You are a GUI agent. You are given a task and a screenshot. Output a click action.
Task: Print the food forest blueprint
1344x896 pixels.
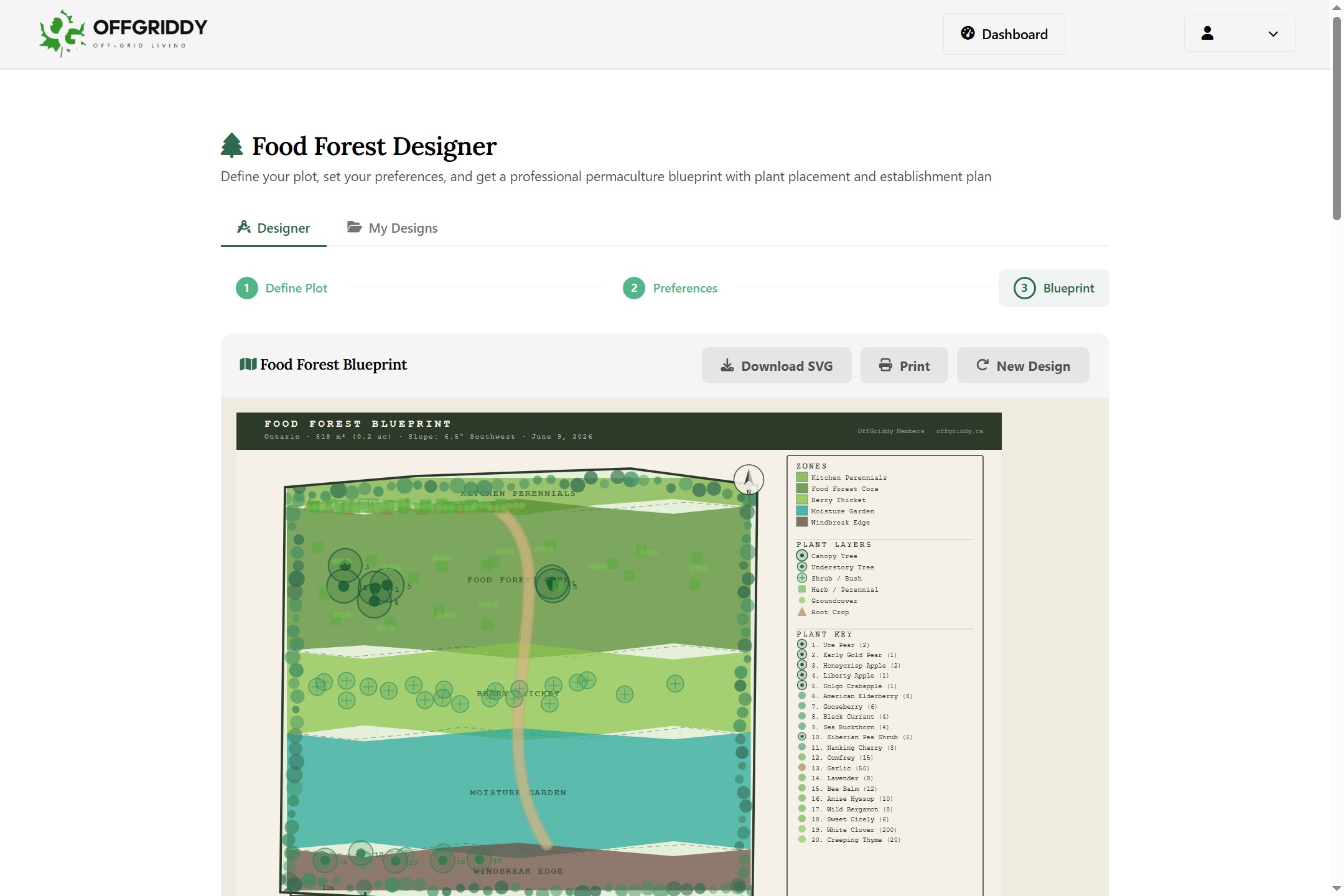tap(904, 365)
